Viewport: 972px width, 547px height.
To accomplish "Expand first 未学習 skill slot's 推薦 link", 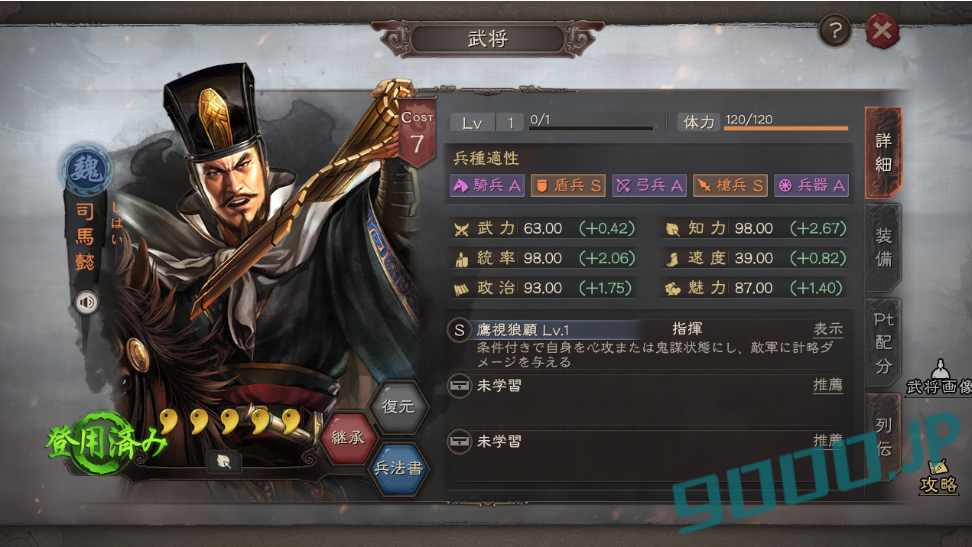I will 828,385.
